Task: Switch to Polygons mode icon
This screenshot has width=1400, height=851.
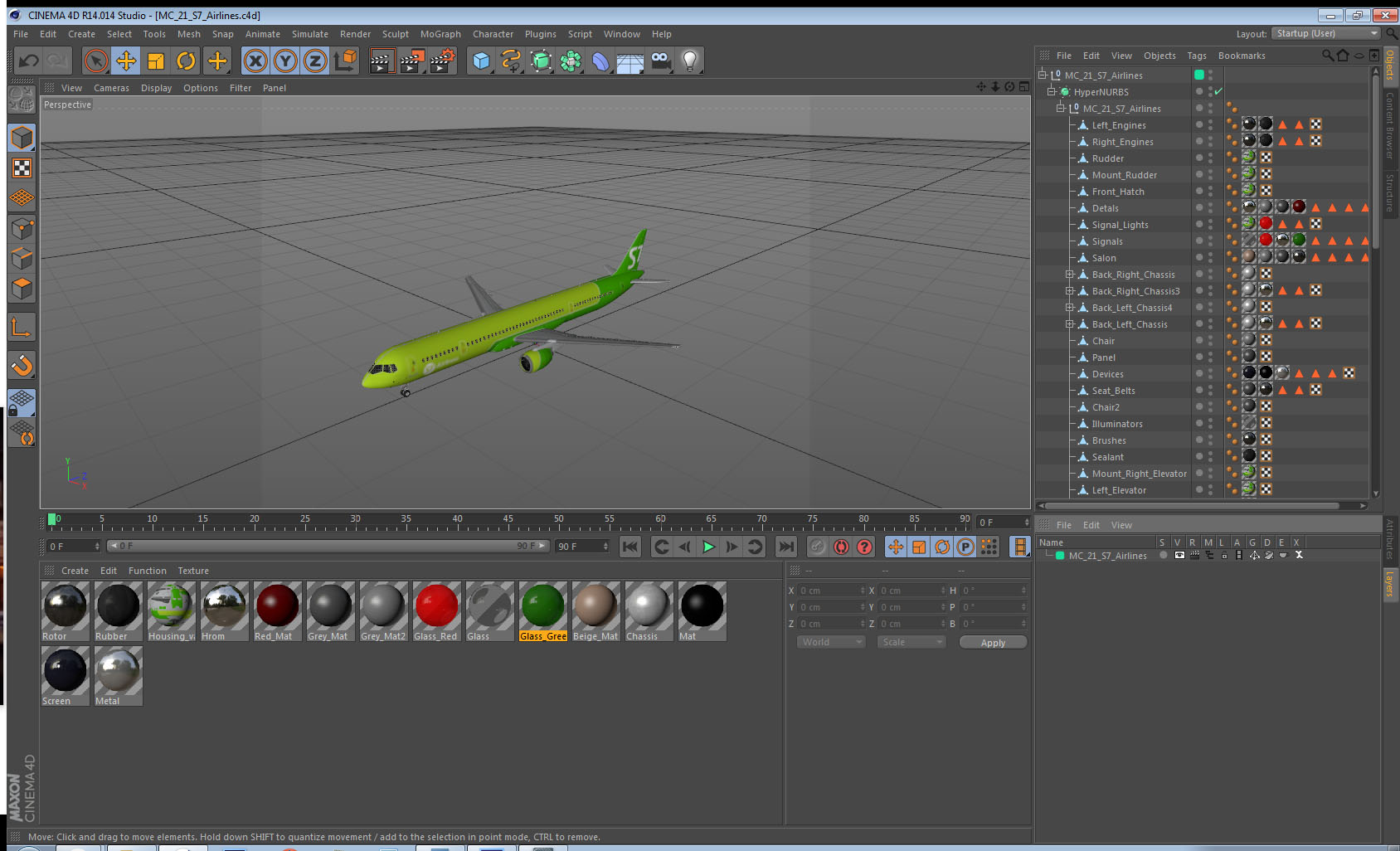Action: 22,289
